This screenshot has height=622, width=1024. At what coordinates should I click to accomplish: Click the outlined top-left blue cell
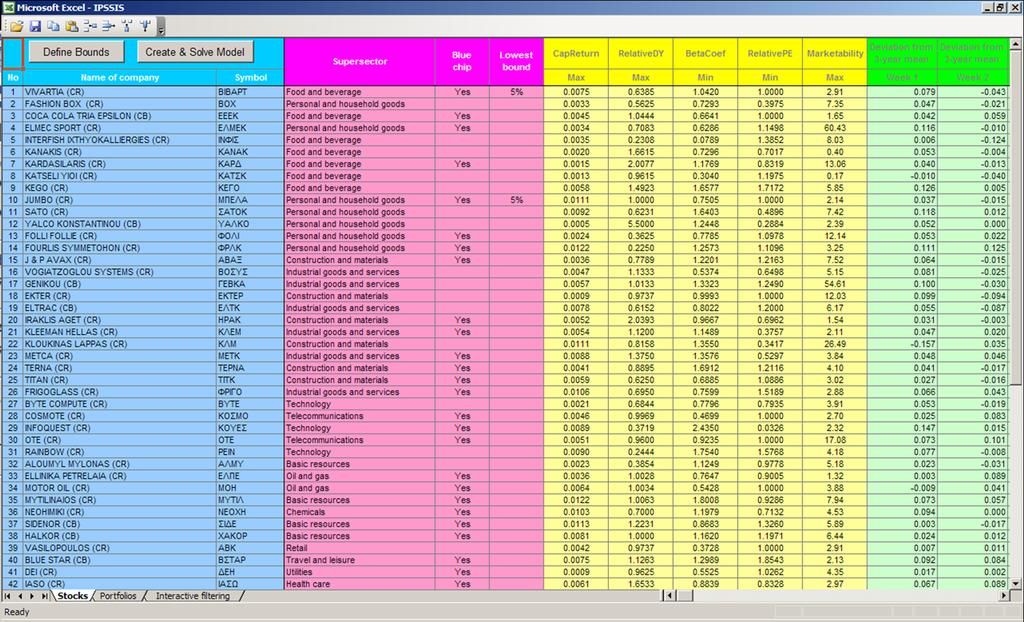[13, 54]
